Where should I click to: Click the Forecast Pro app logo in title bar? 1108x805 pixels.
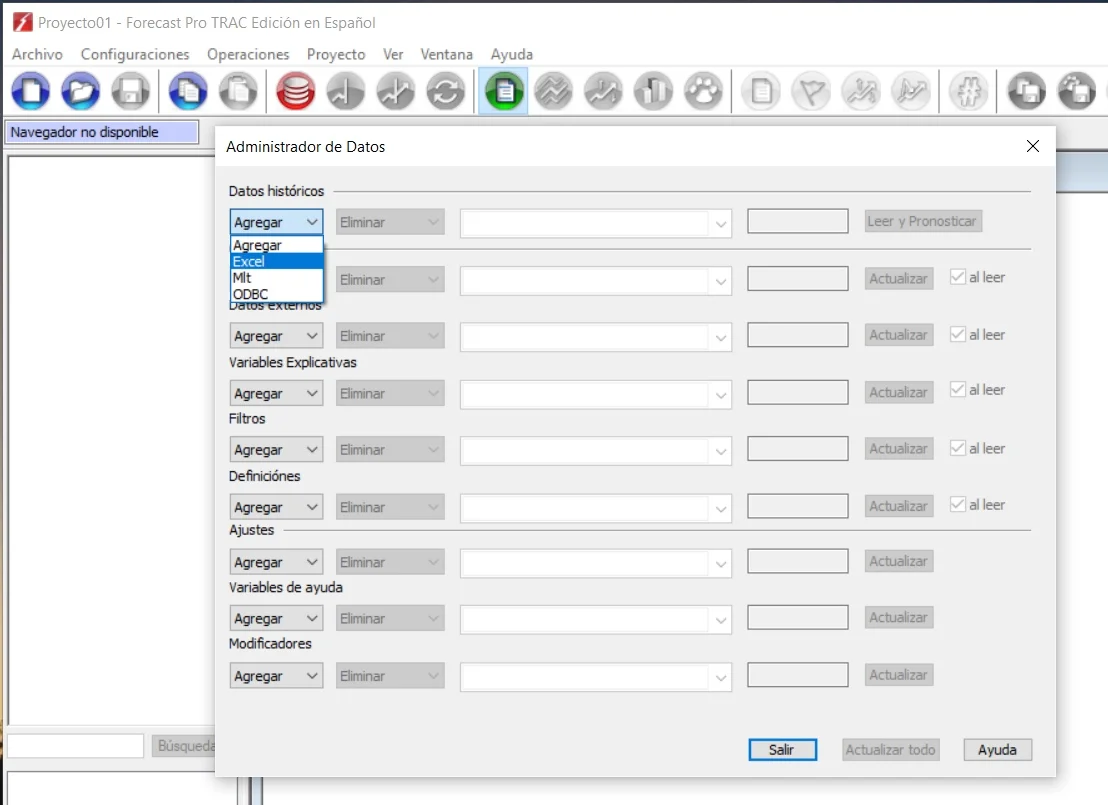coord(23,22)
